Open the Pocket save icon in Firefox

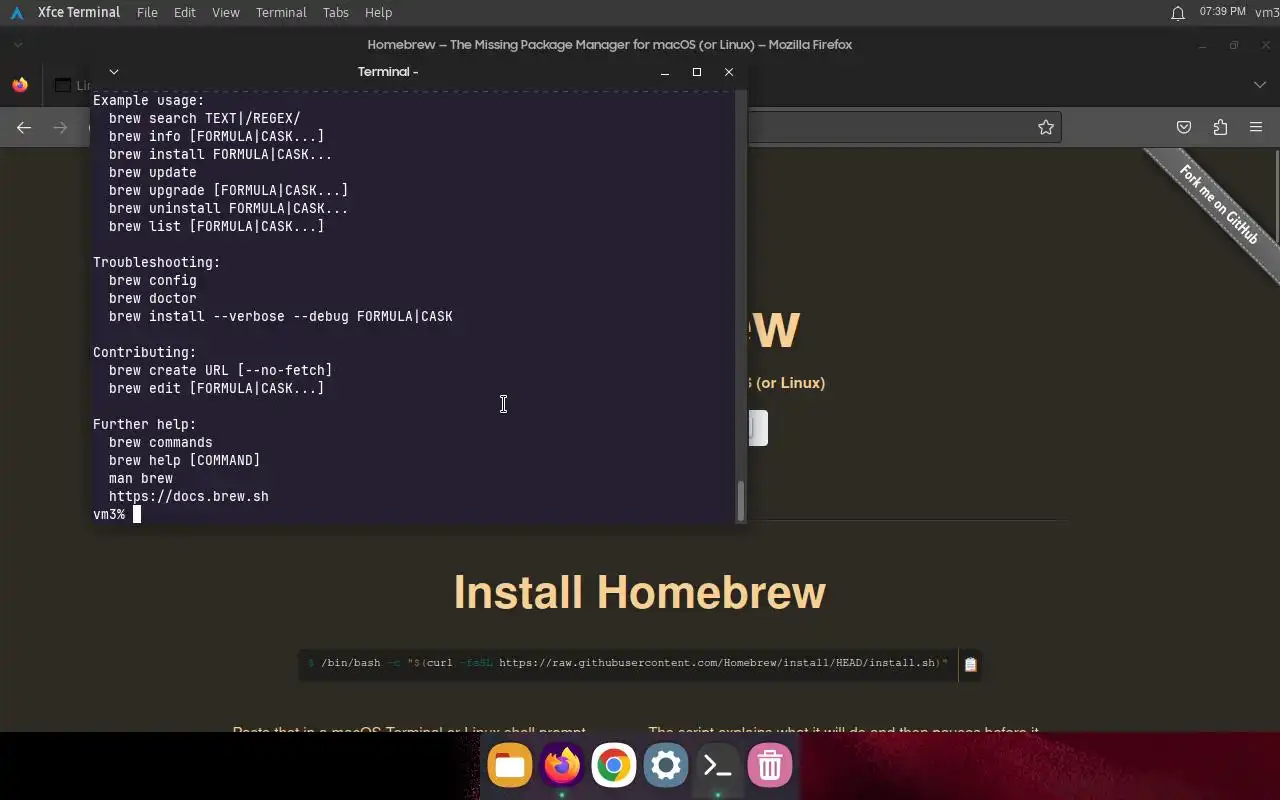pos(1184,127)
